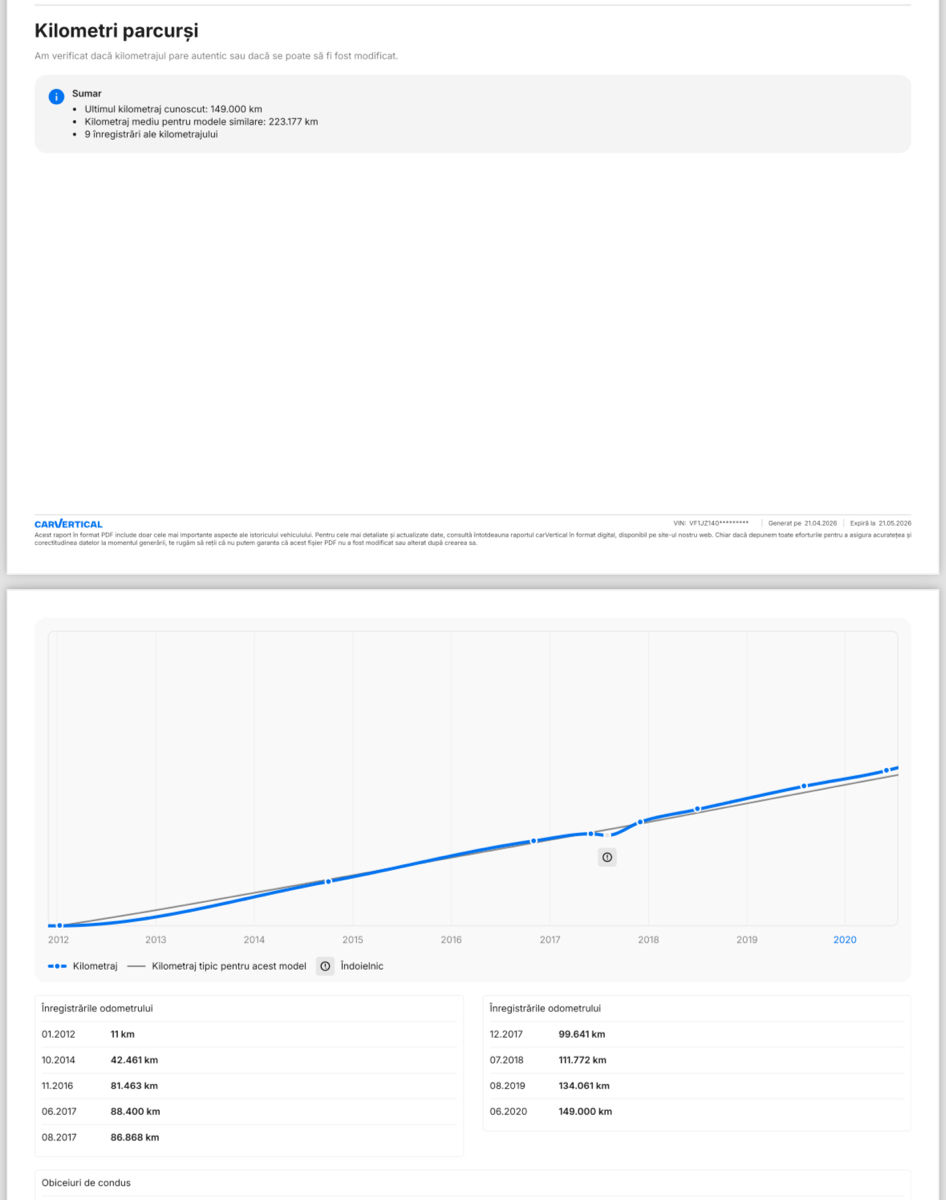946x1200 pixels.
Task: Click the 08.2017 odometer entry of 86.868 km
Action: (249, 1137)
